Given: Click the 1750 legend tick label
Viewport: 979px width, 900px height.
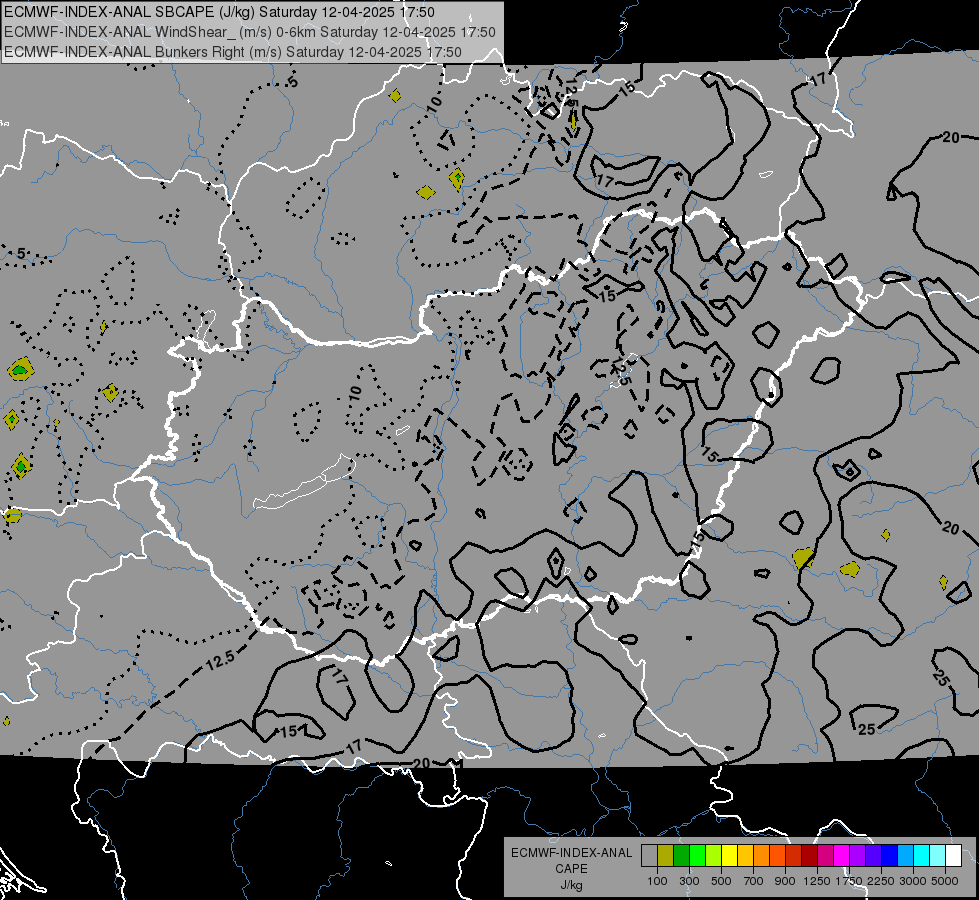Looking at the screenshot, I should [x=849, y=881].
